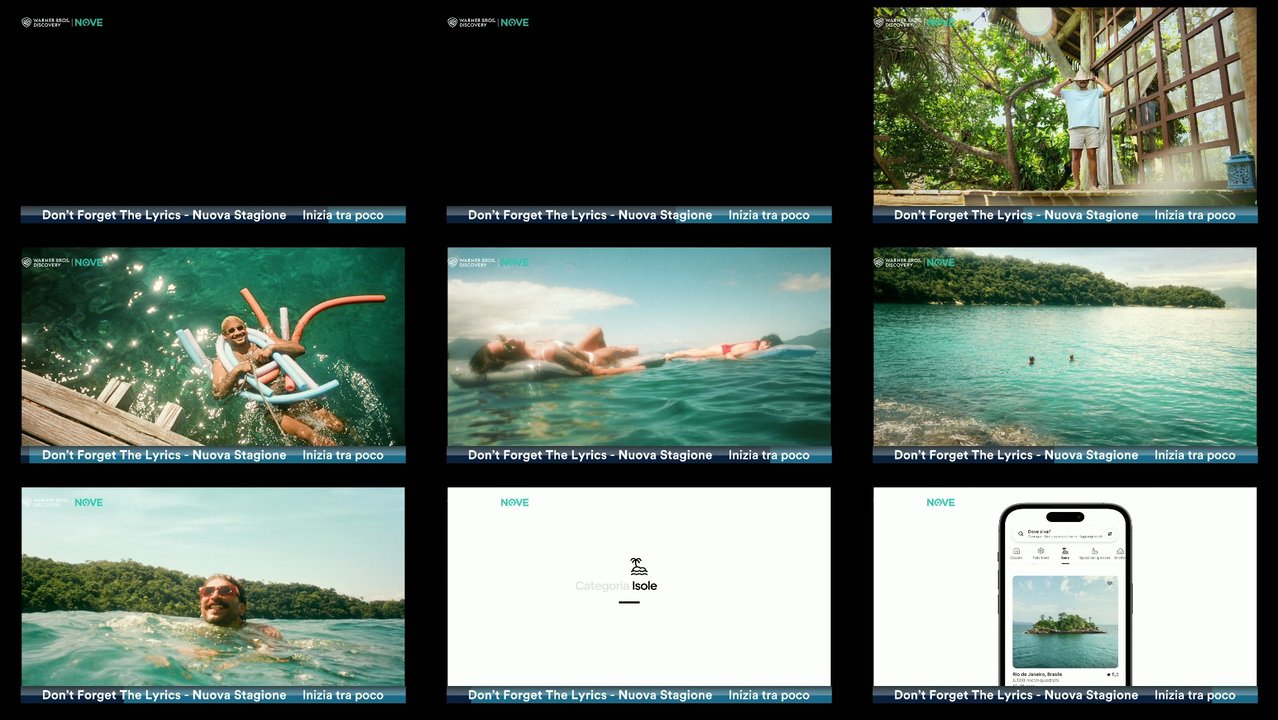Select the frame of swimmer wearing red sunglasses
The width and height of the screenshot is (1278, 720).
point(213,587)
